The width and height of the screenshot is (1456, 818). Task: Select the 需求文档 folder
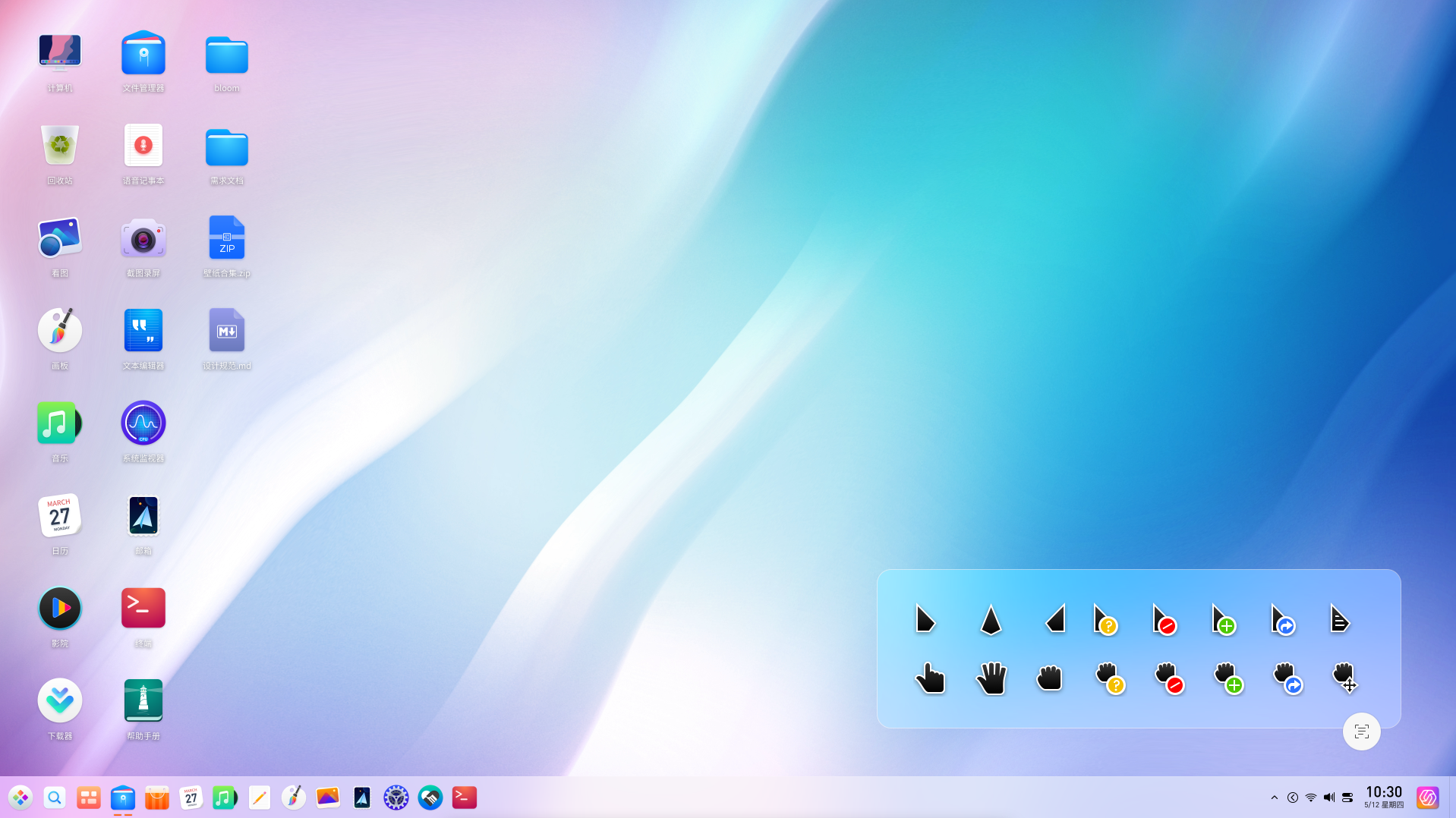227,146
